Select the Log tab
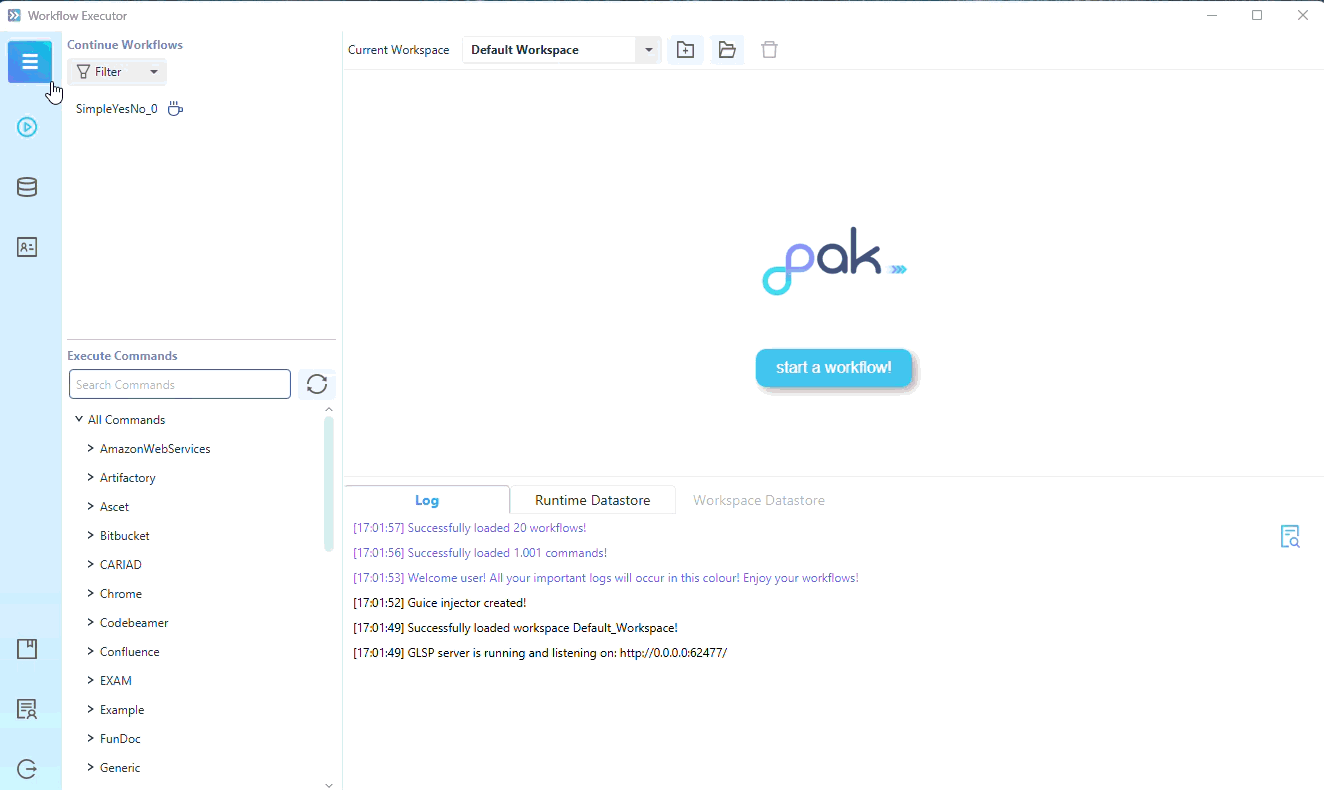The width and height of the screenshot is (1324, 790). pos(427,500)
